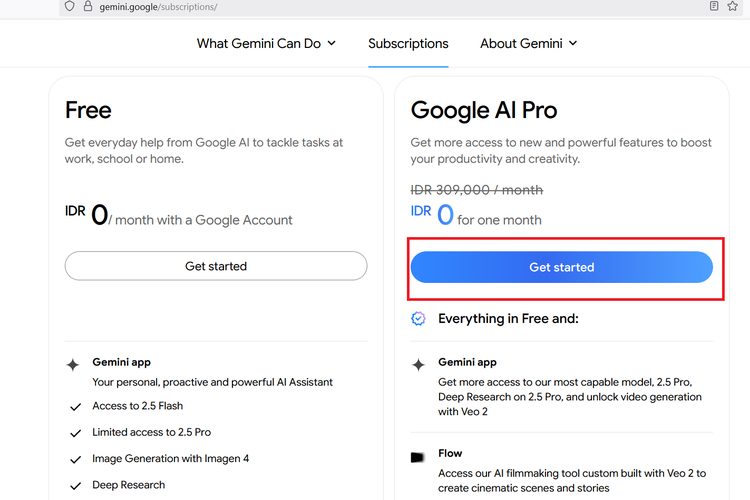
Task: Click the padlock site security icon
Action: click(x=88, y=6)
